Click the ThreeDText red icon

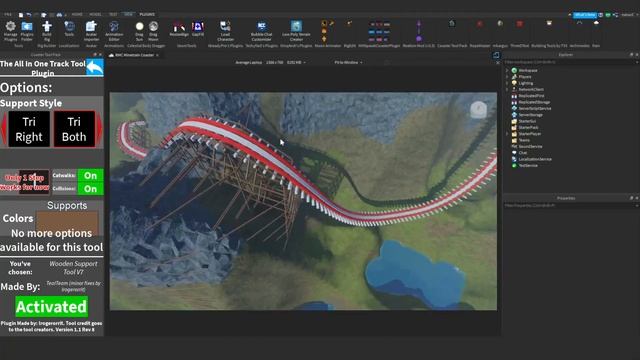(520, 24)
